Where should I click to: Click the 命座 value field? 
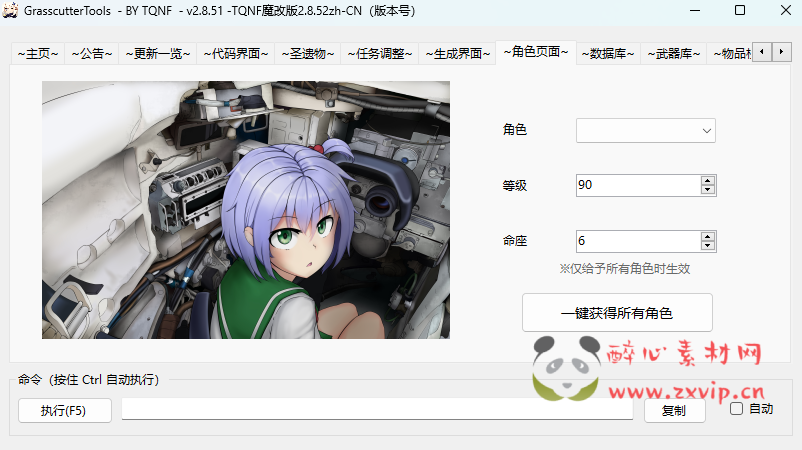(638, 241)
